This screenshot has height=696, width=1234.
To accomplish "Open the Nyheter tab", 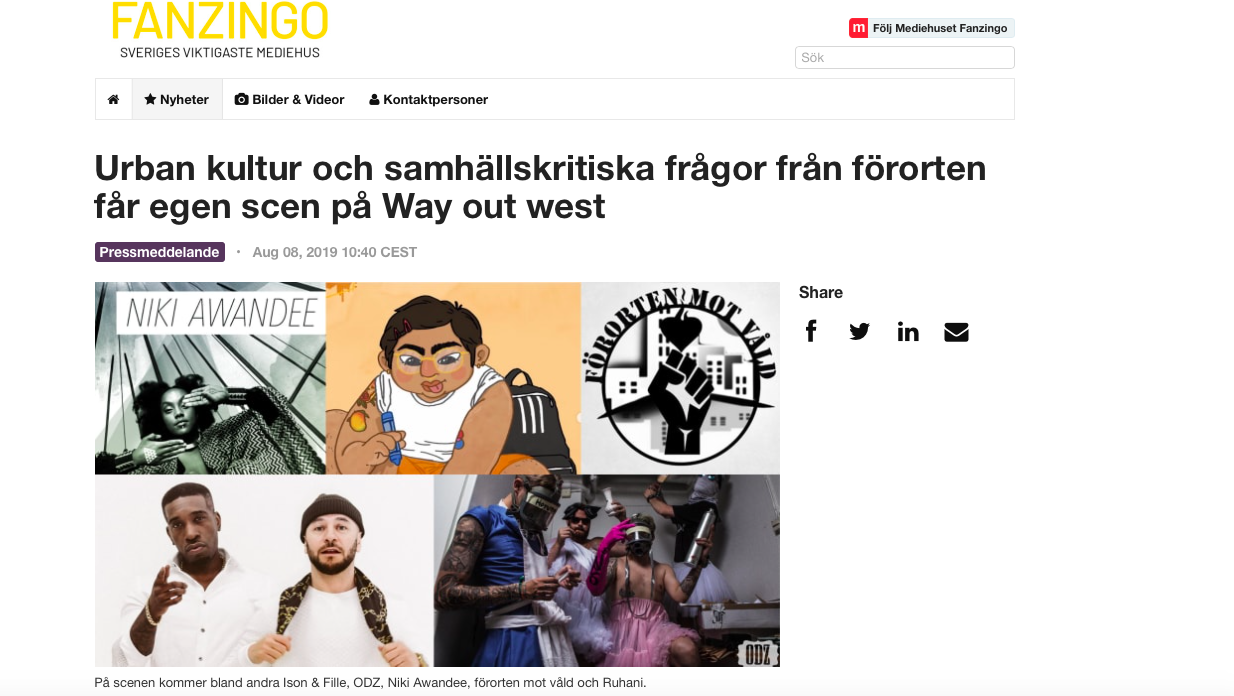I will (177, 99).
